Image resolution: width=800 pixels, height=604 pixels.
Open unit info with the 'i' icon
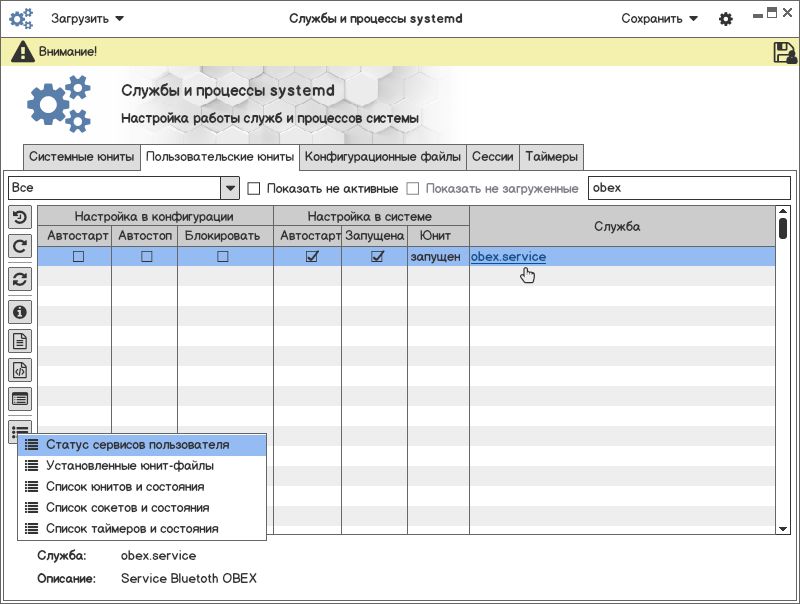20,312
